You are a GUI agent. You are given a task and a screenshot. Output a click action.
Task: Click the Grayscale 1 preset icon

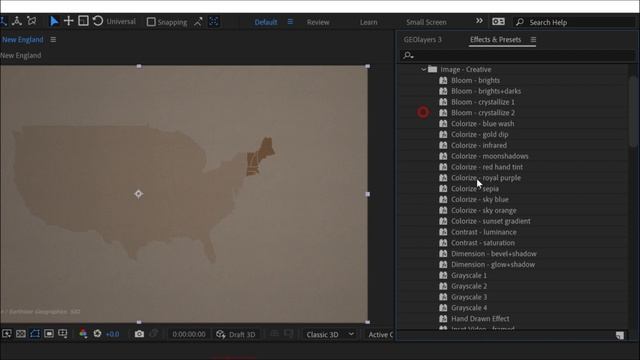pyautogui.click(x=443, y=276)
